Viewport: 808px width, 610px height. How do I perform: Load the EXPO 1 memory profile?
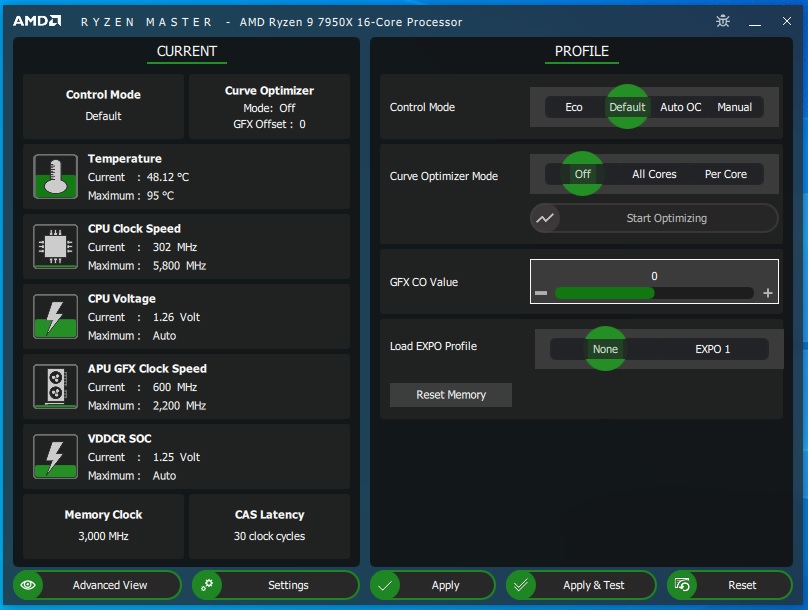712,349
